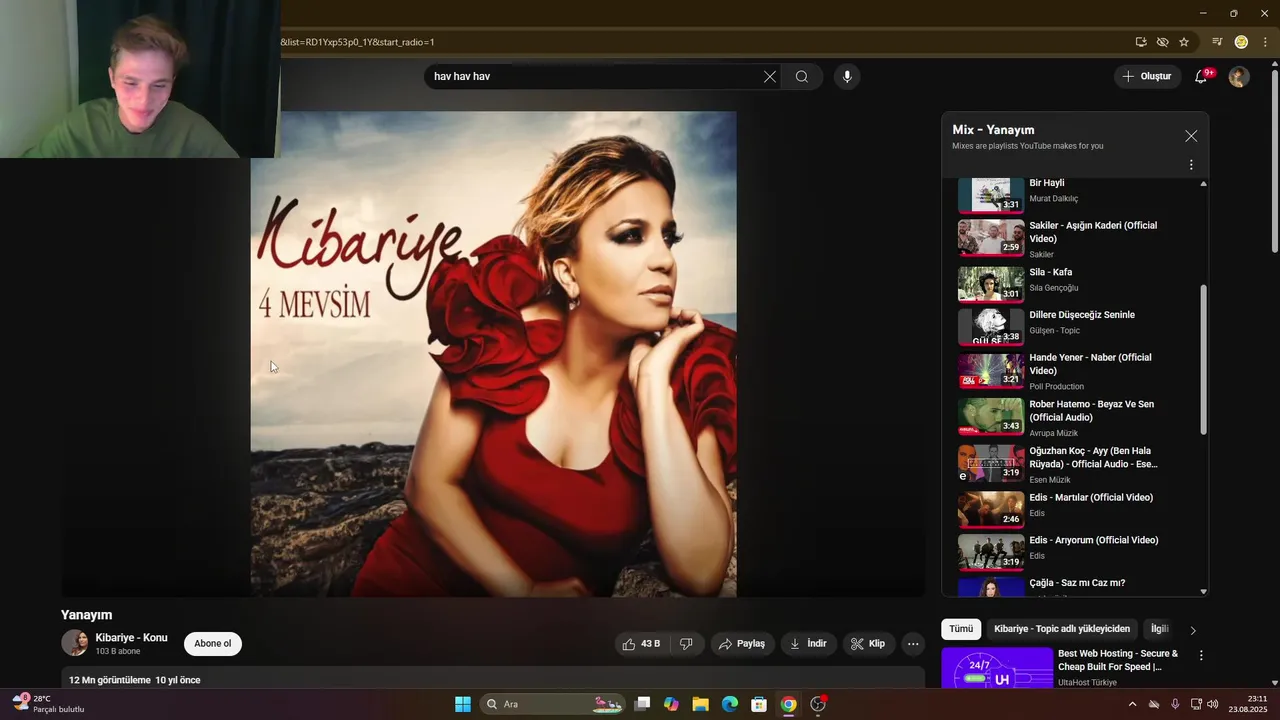Click the crossed-eye icon in the address bar
1280x720 pixels.
point(1162,42)
